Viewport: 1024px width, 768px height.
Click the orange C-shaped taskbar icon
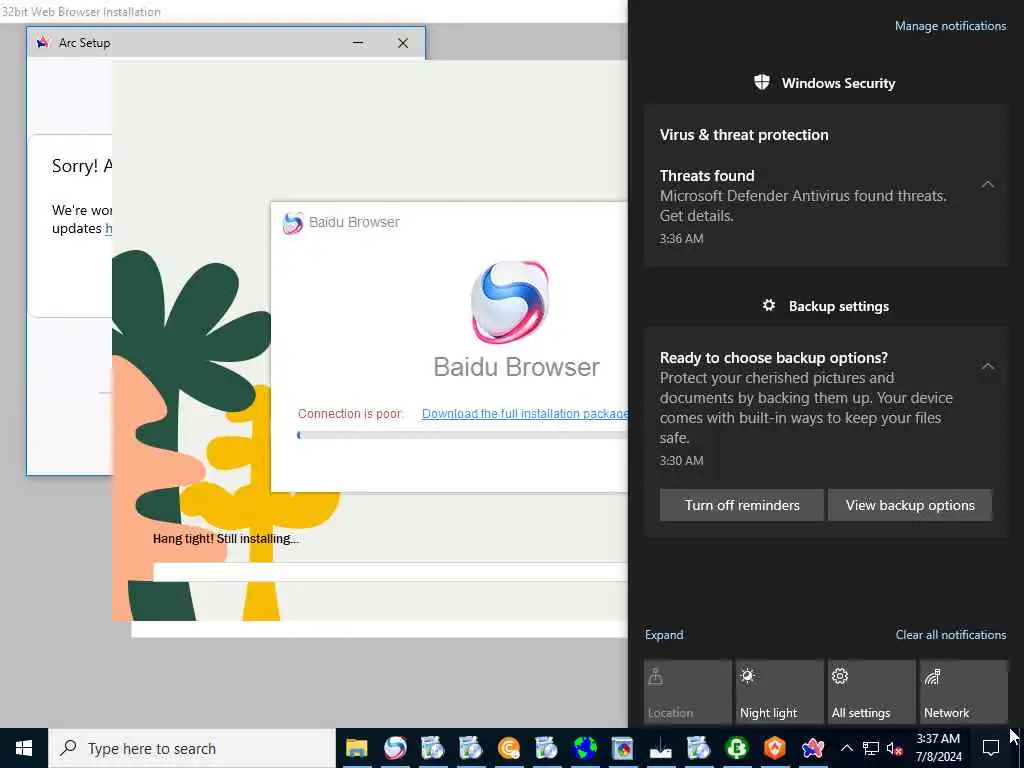point(508,748)
